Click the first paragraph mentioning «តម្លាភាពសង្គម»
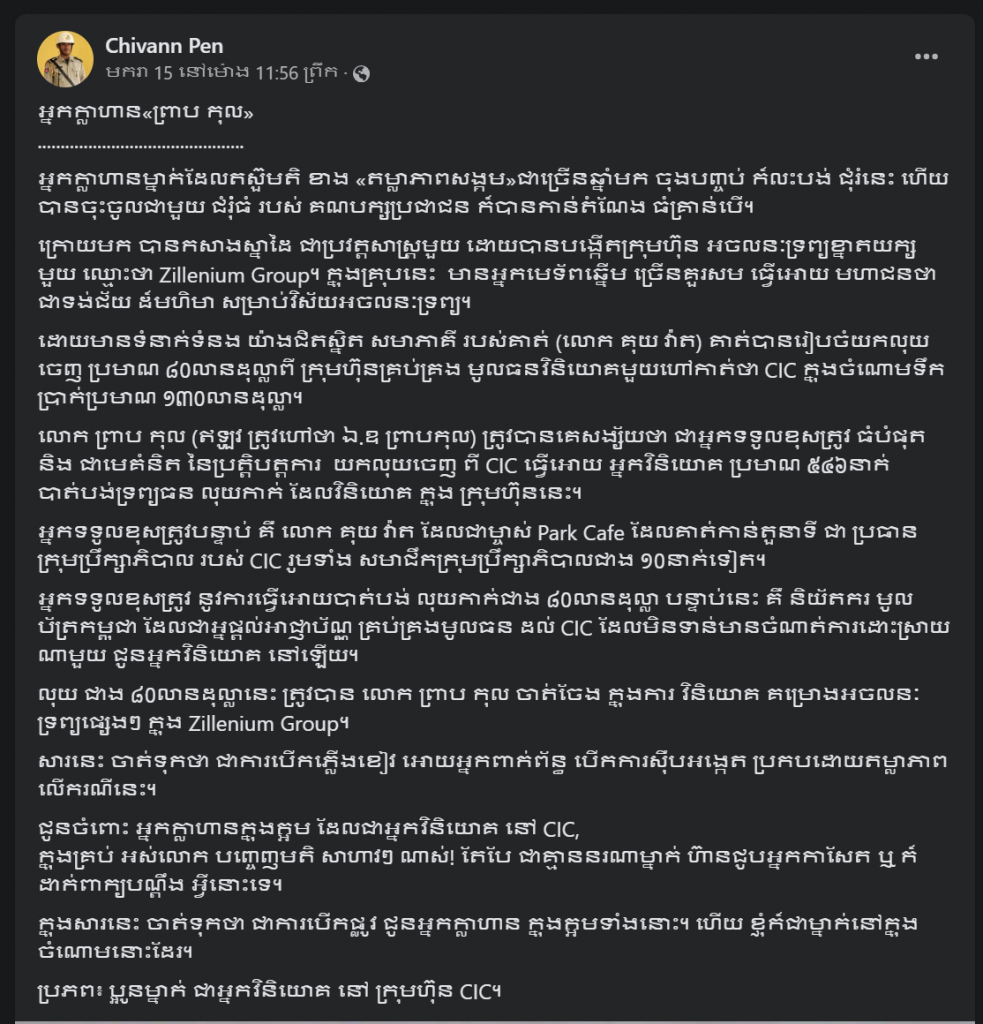This screenshot has width=983, height=1024. click(x=493, y=193)
